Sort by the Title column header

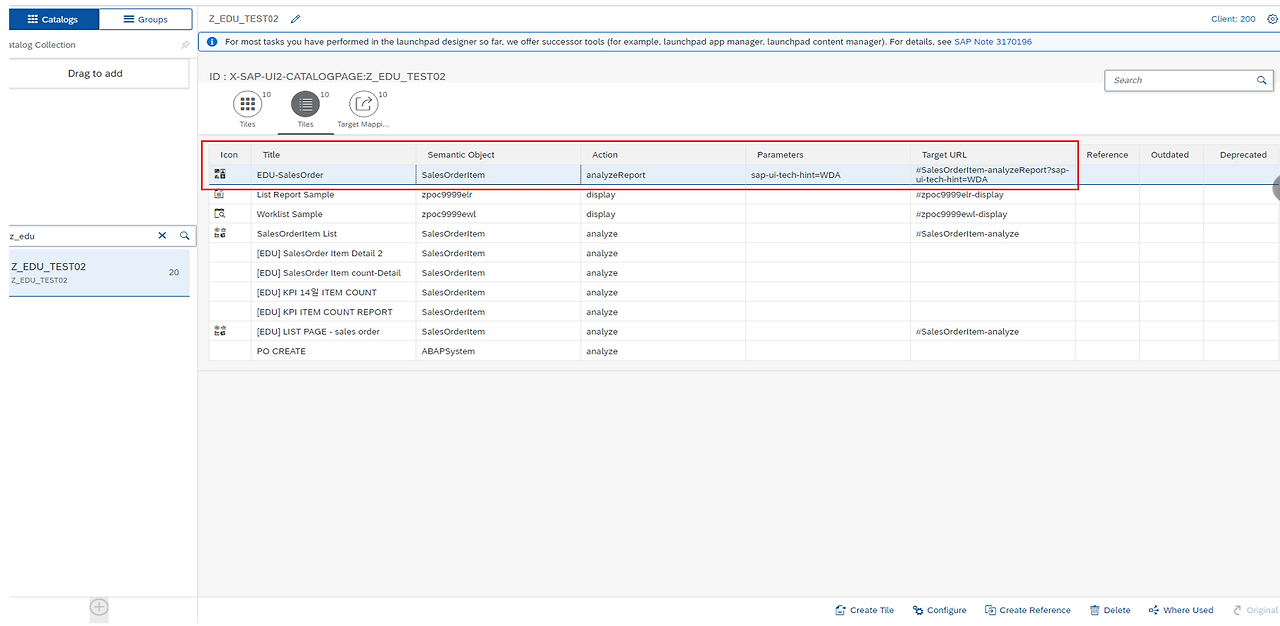tap(333, 155)
